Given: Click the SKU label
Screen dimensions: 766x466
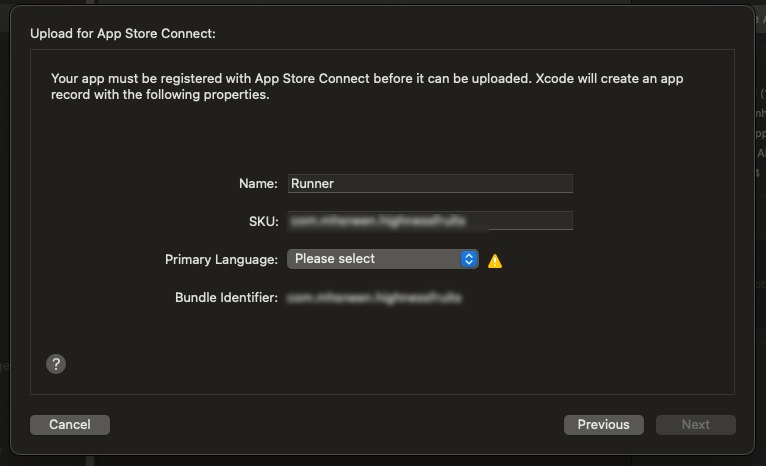Looking at the screenshot, I should (x=263, y=221).
